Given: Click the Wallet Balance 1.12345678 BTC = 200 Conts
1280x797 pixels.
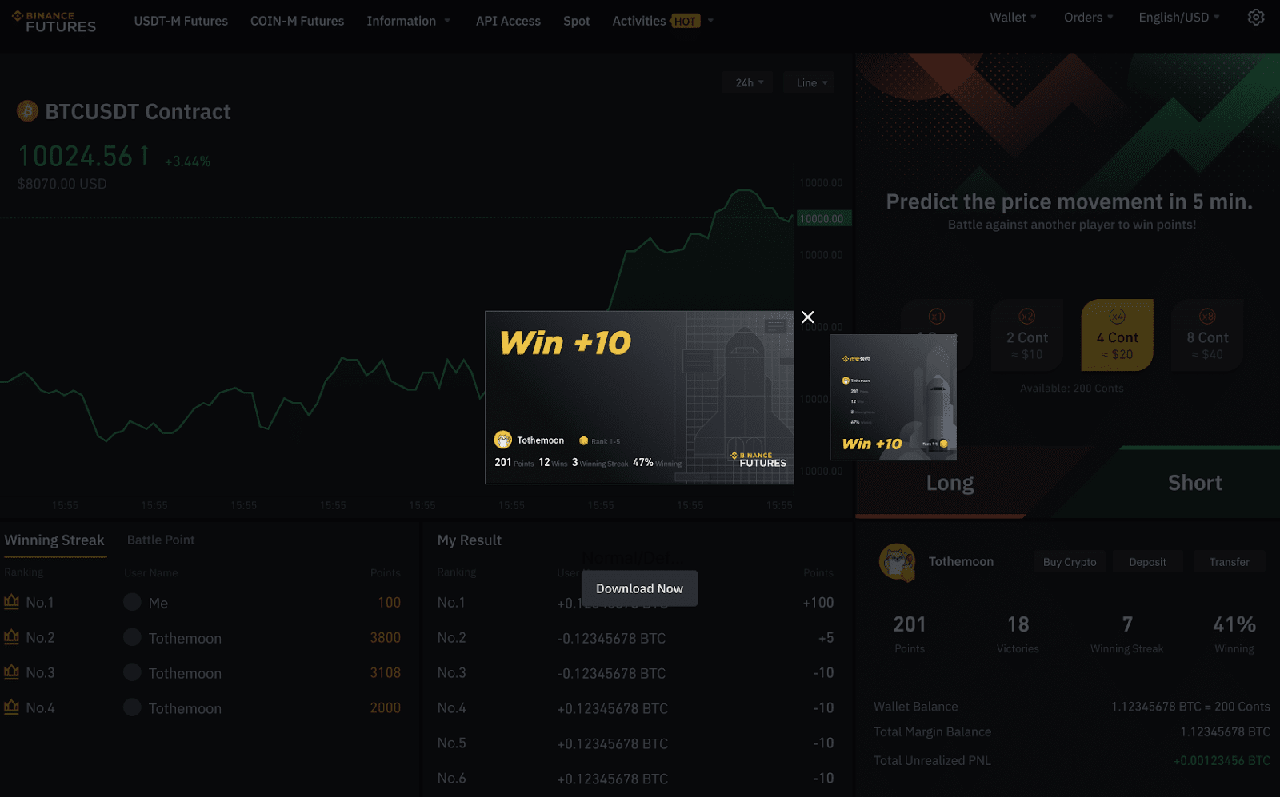Looking at the screenshot, I should pos(1190,706).
